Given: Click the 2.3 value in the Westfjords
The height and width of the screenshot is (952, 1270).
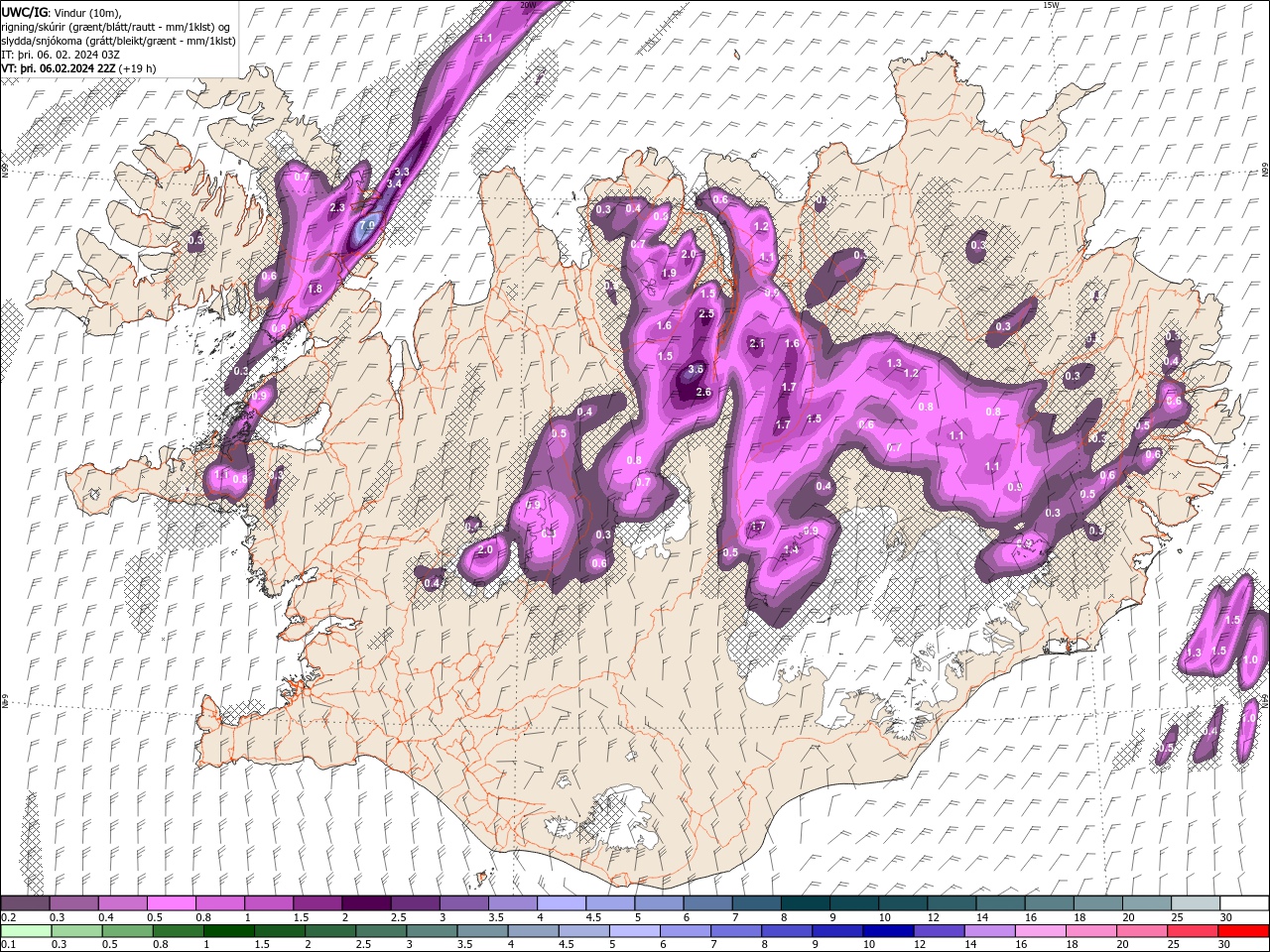Looking at the screenshot, I should tap(337, 207).
